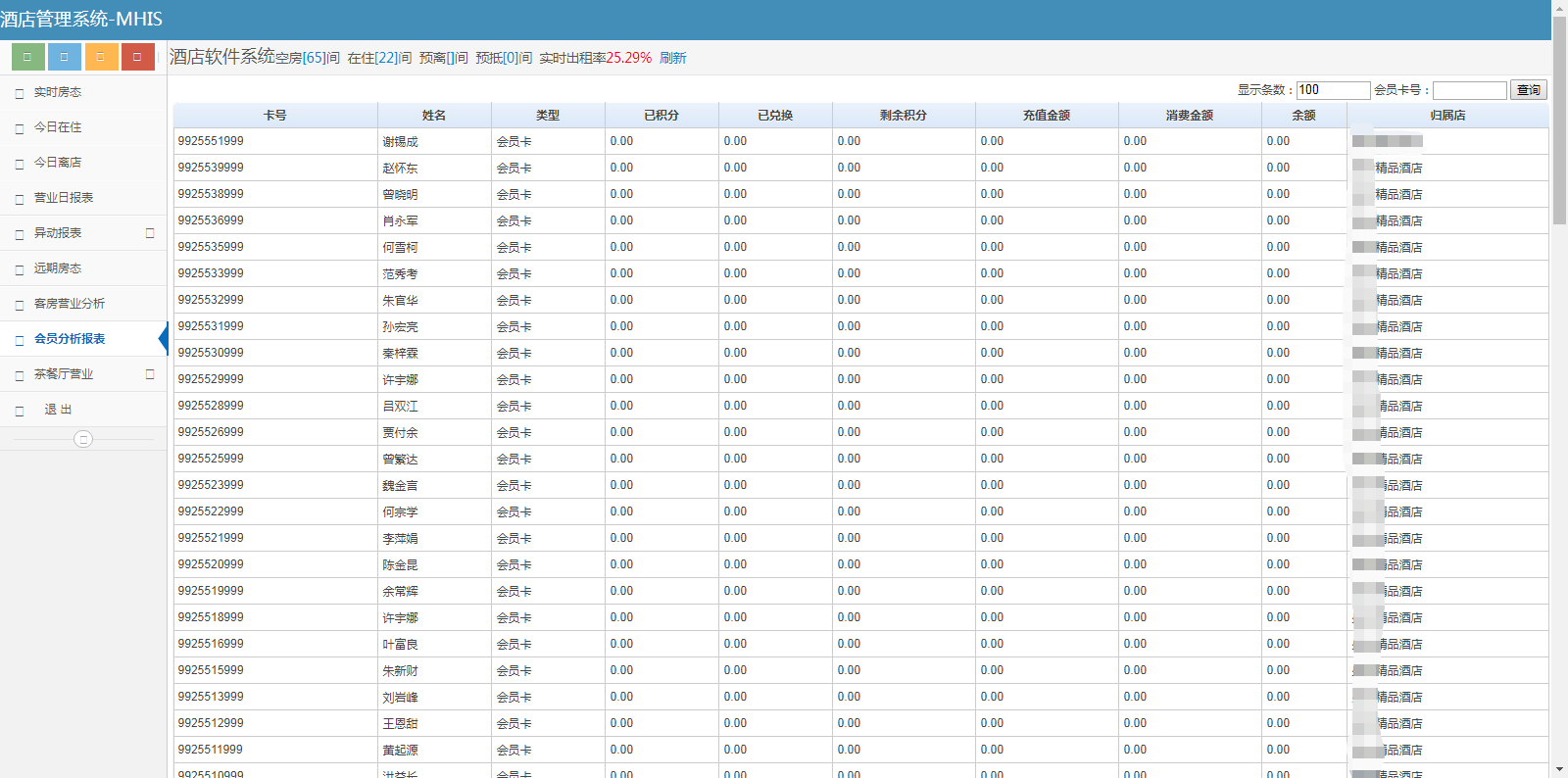Click card number 9925532999
1568x778 pixels.
coord(211,300)
